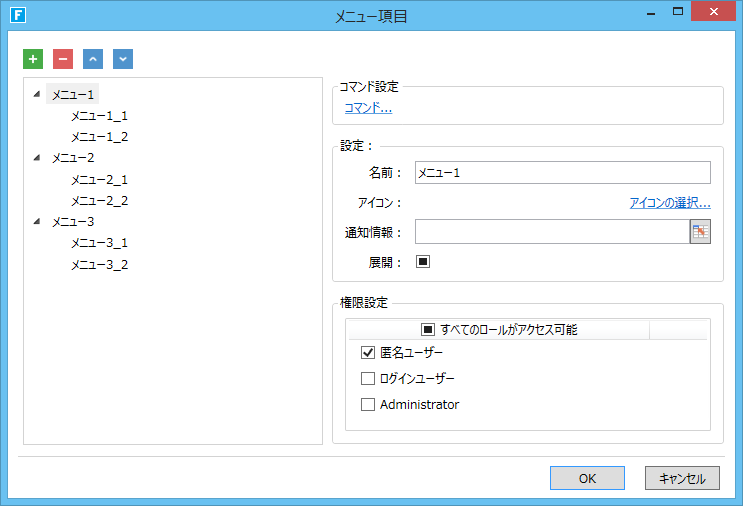Collapse the メニュー1 tree node
The width and height of the screenshot is (743, 506).
pos(37,94)
